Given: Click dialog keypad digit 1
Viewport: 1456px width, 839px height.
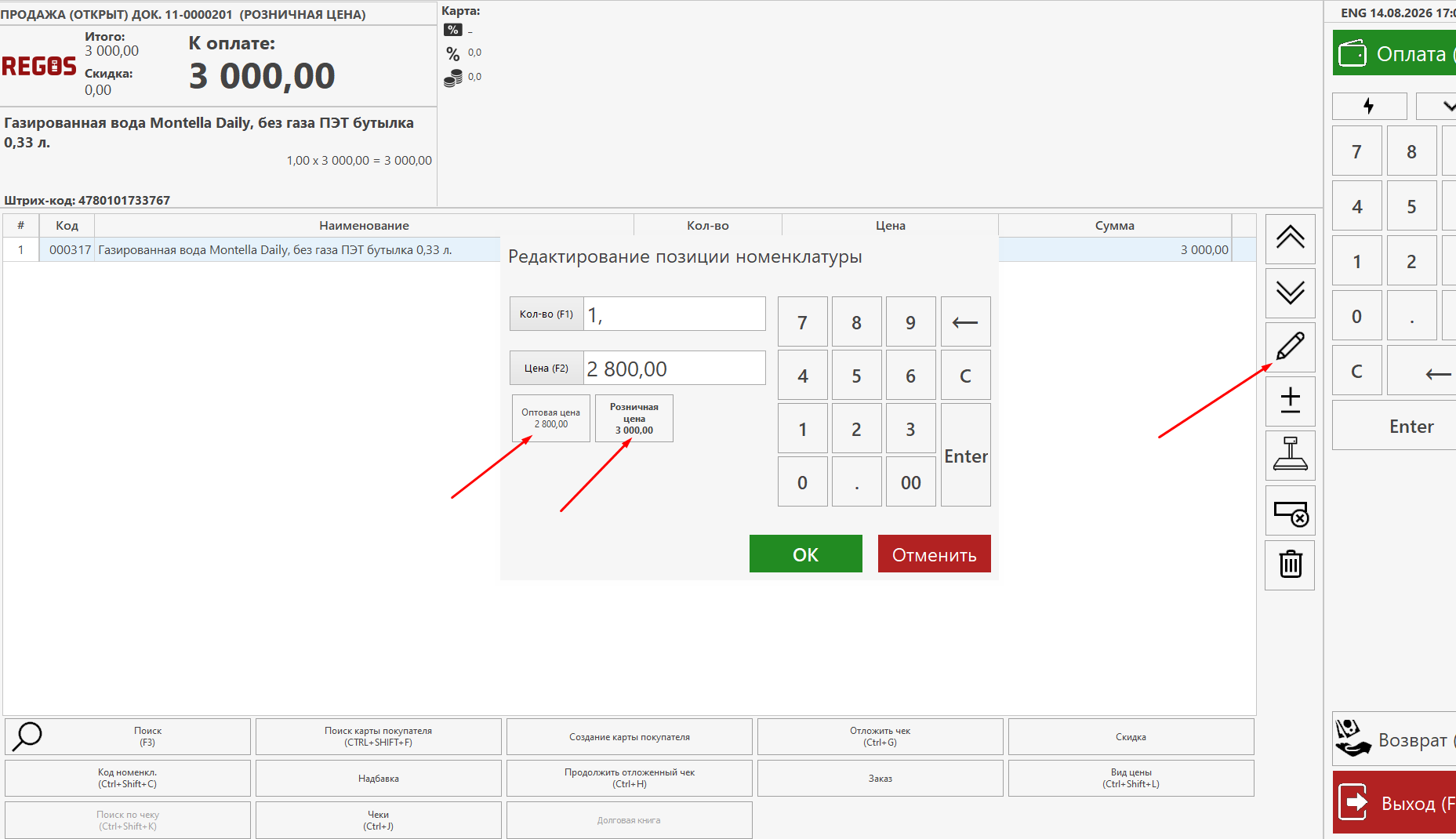Looking at the screenshot, I should point(802,428).
